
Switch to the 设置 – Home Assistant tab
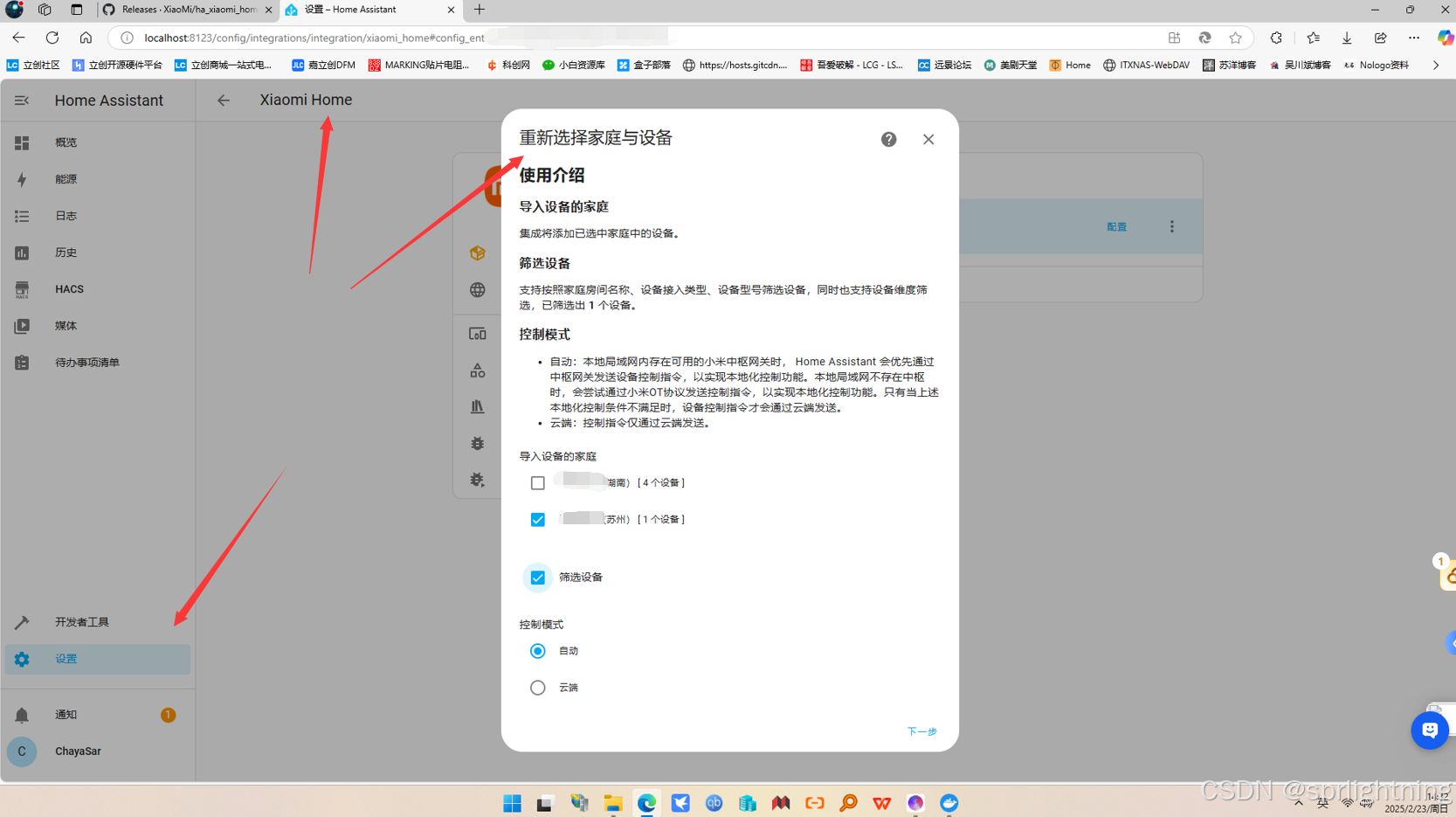coord(370,10)
